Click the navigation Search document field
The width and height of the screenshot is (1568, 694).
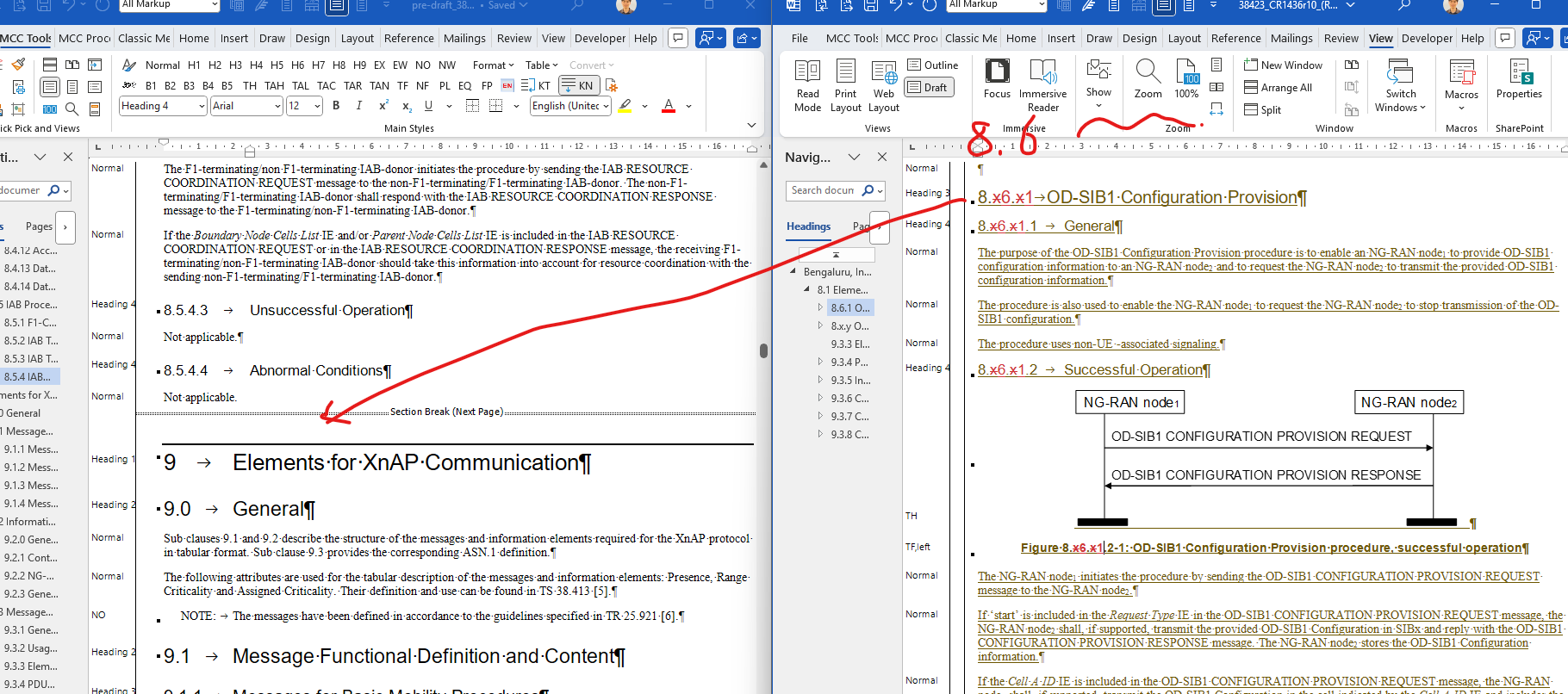(823, 190)
